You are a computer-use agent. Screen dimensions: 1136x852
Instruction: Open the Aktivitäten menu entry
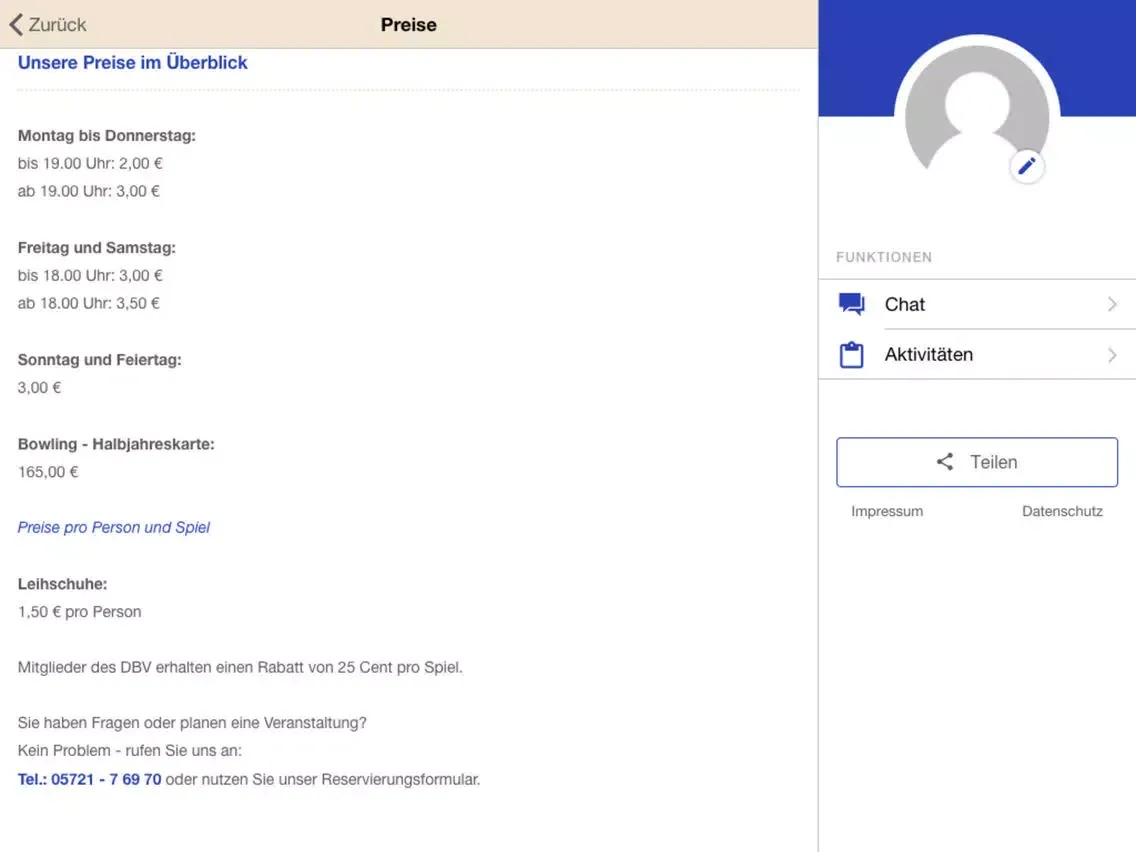click(x=928, y=355)
